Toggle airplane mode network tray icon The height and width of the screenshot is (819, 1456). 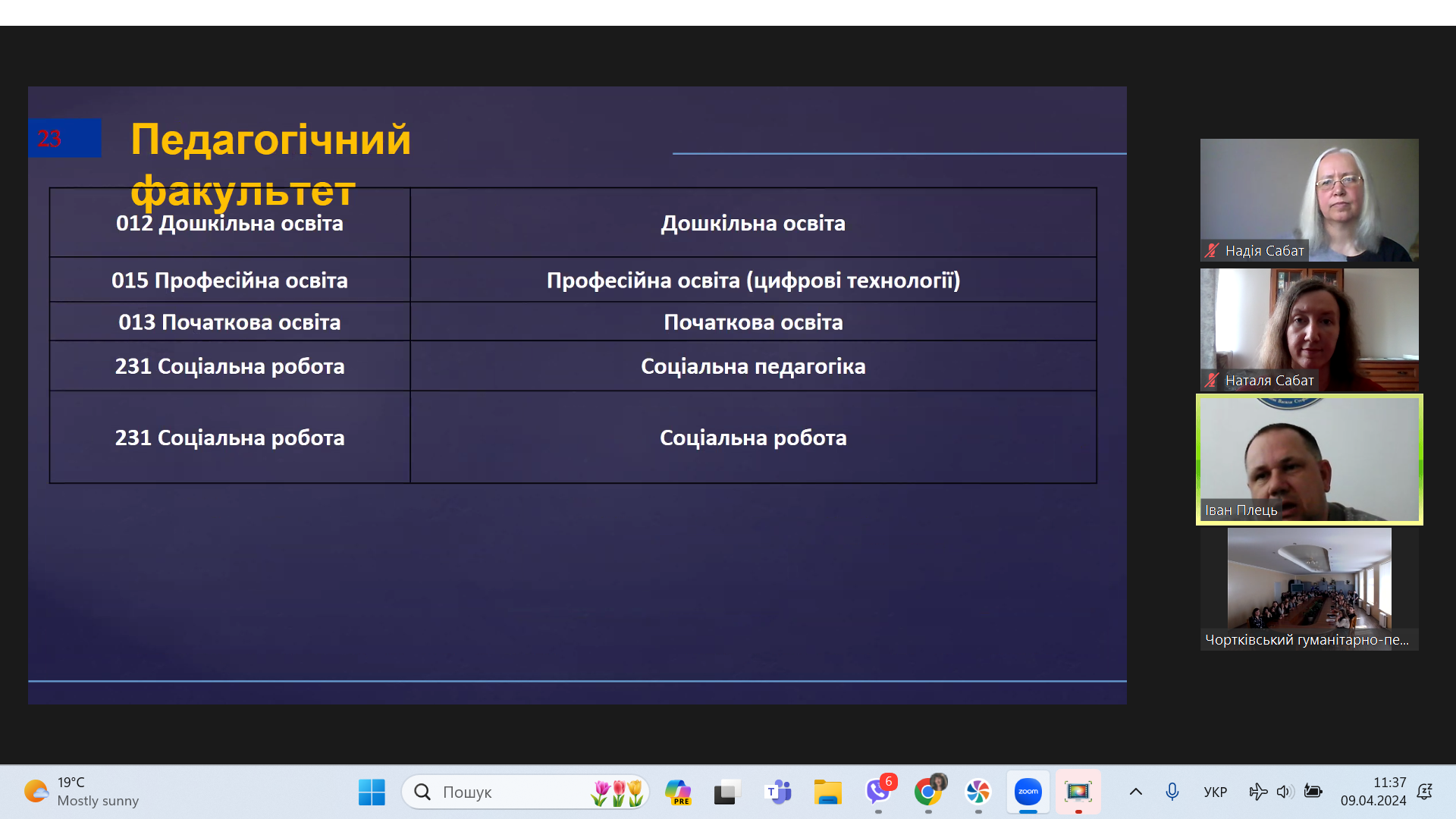coord(1257,792)
